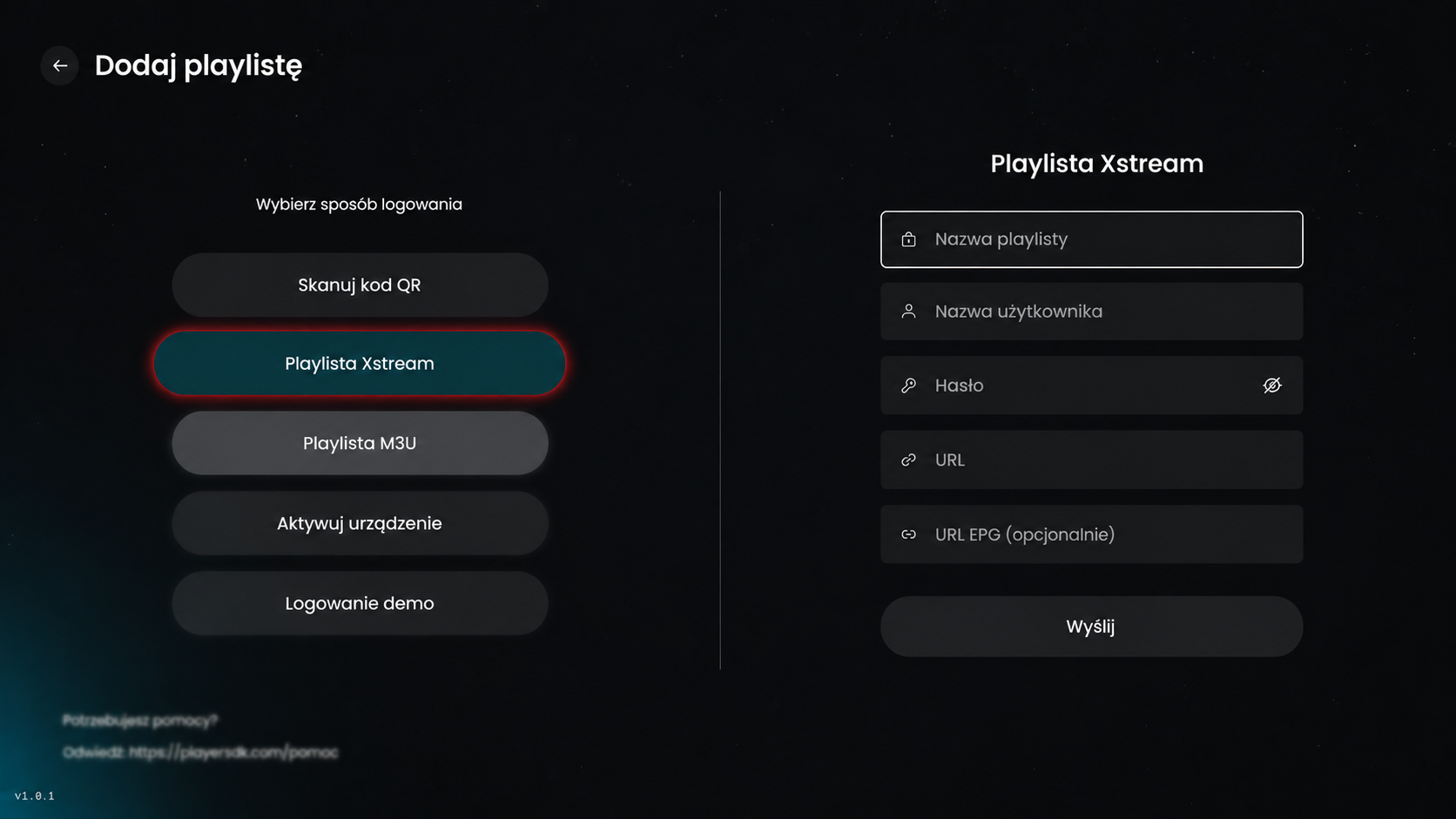Click the chain icon in URL EPG field
This screenshot has height=819, width=1456.
(908, 534)
